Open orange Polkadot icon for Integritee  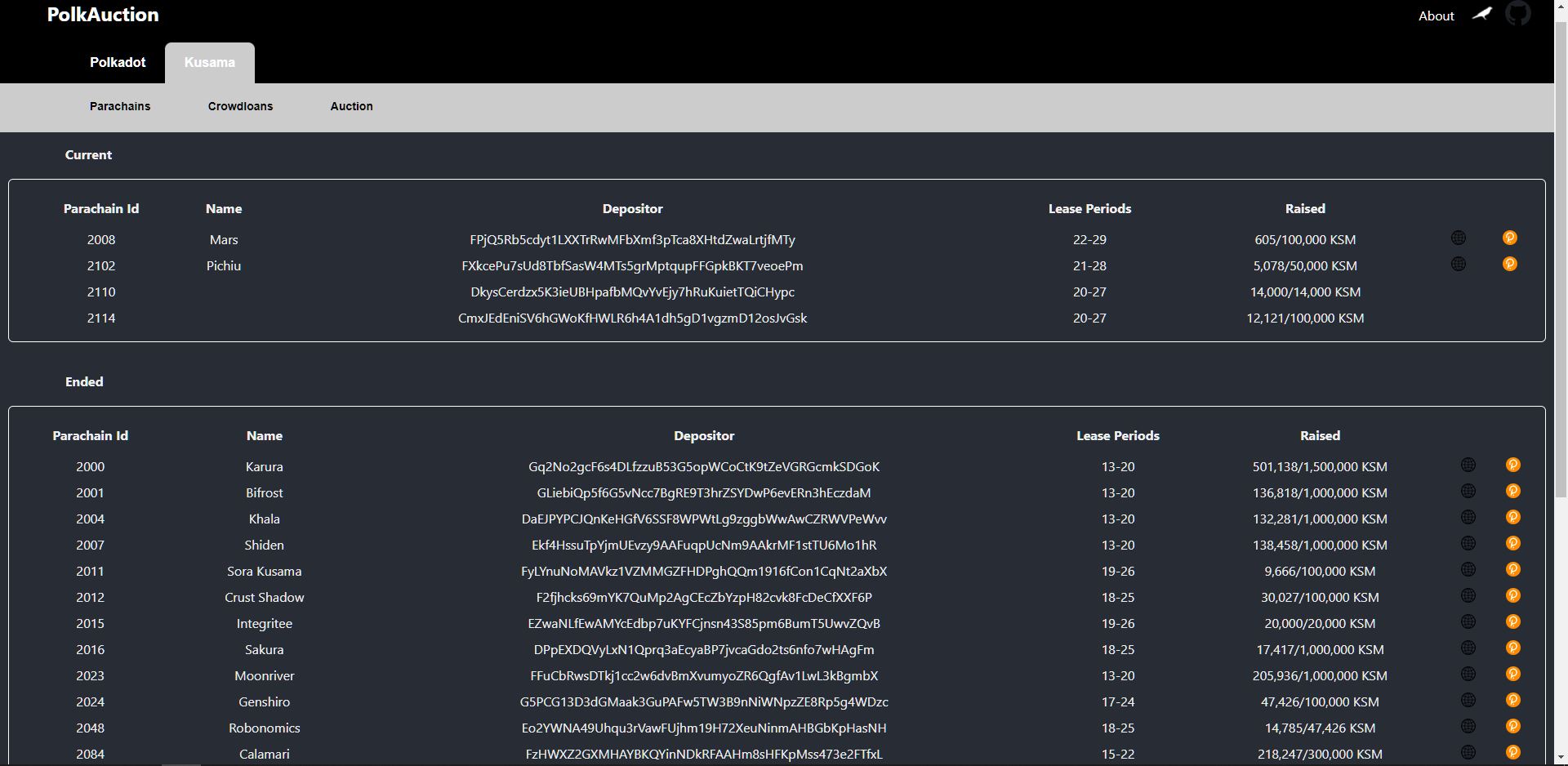coord(1513,621)
